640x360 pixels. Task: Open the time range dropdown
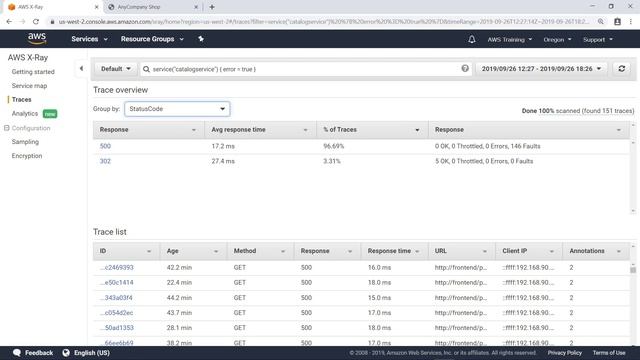(x=542, y=69)
